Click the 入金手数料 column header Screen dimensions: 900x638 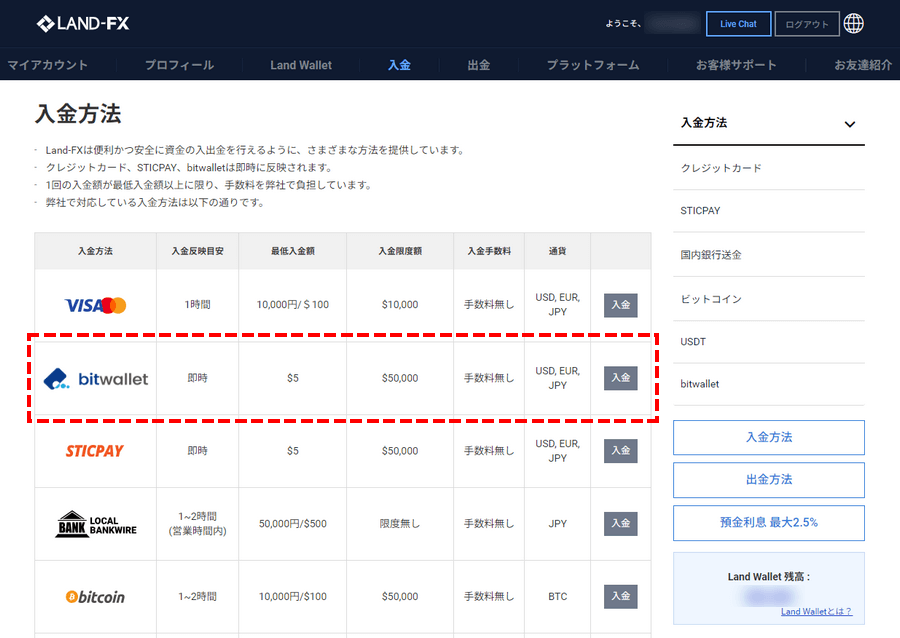pyautogui.click(x=489, y=251)
